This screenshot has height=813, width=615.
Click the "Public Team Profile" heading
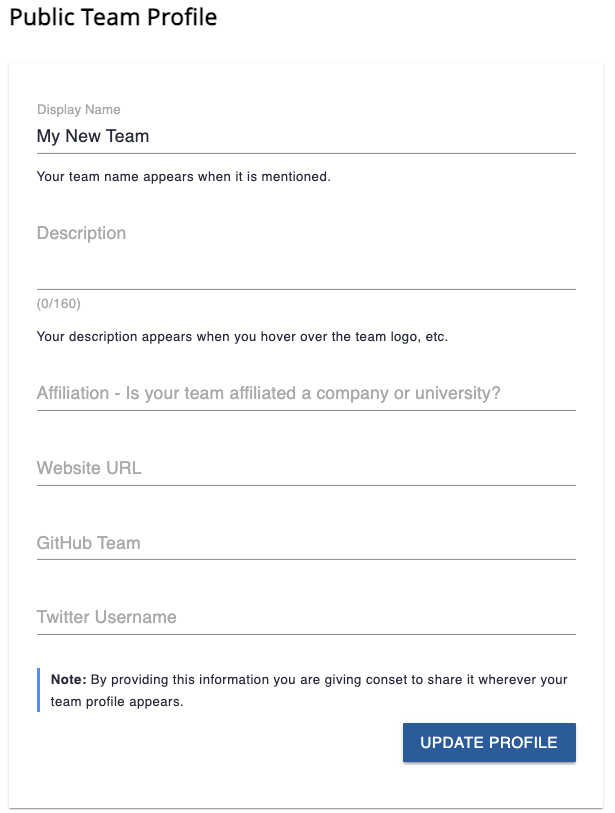tap(113, 18)
